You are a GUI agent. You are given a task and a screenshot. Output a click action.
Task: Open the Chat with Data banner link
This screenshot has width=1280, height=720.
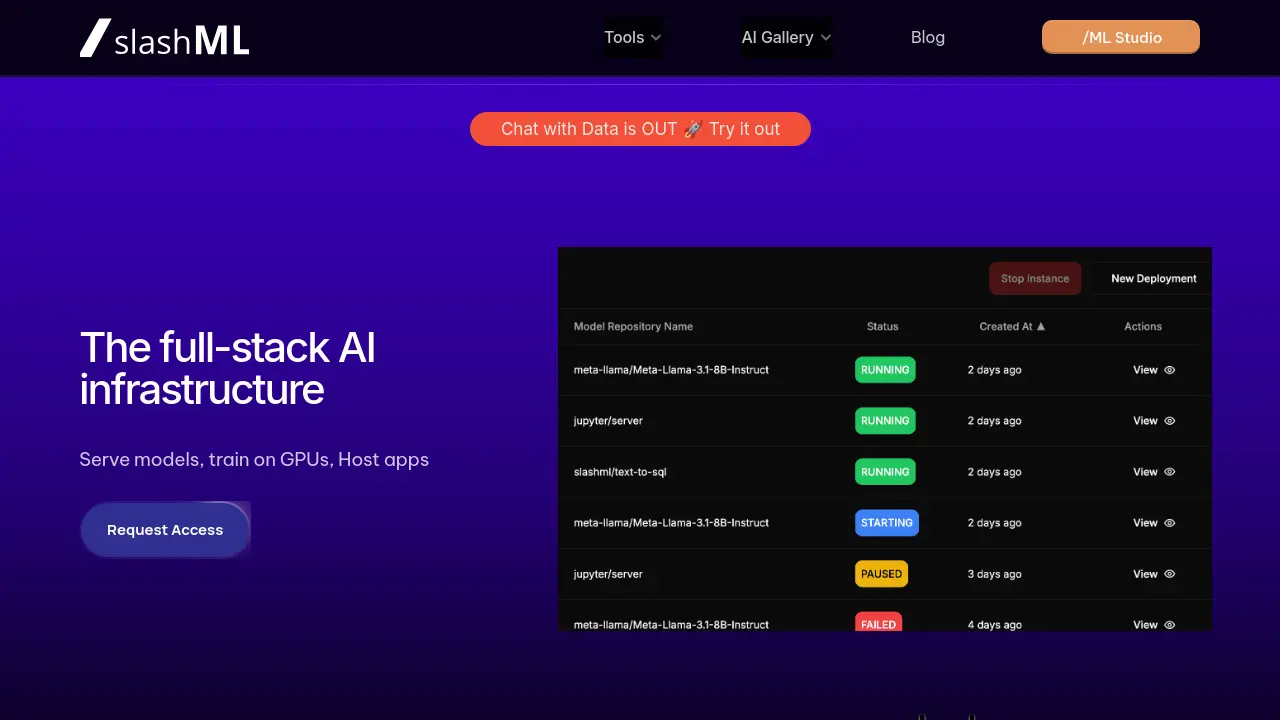point(640,129)
